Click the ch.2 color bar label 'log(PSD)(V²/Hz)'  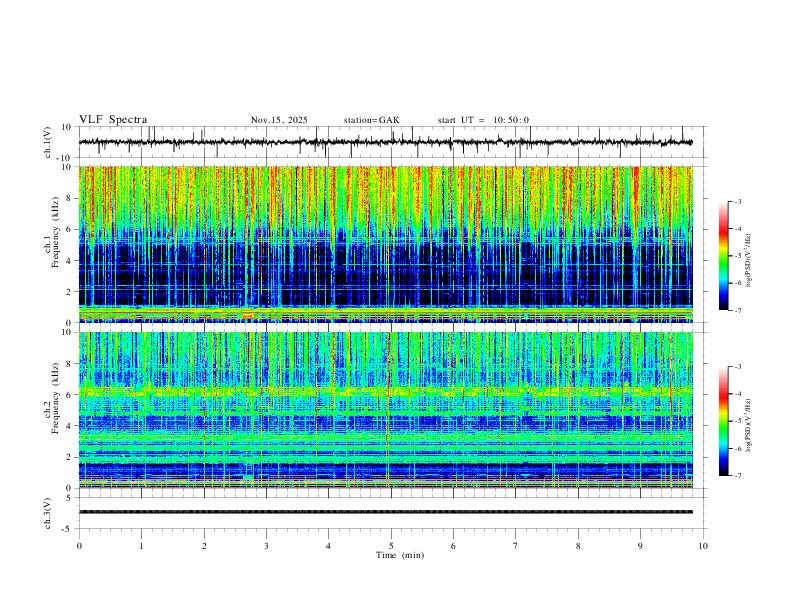(748, 426)
